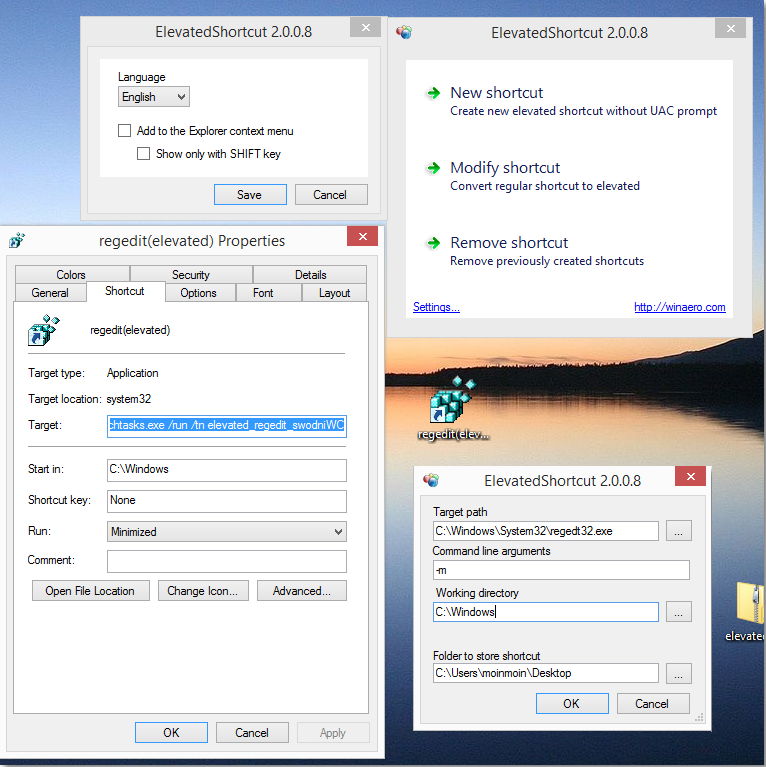Click the Remove shortcut green arrow icon
The width and height of the screenshot is (766, 767).
(433, 243)
